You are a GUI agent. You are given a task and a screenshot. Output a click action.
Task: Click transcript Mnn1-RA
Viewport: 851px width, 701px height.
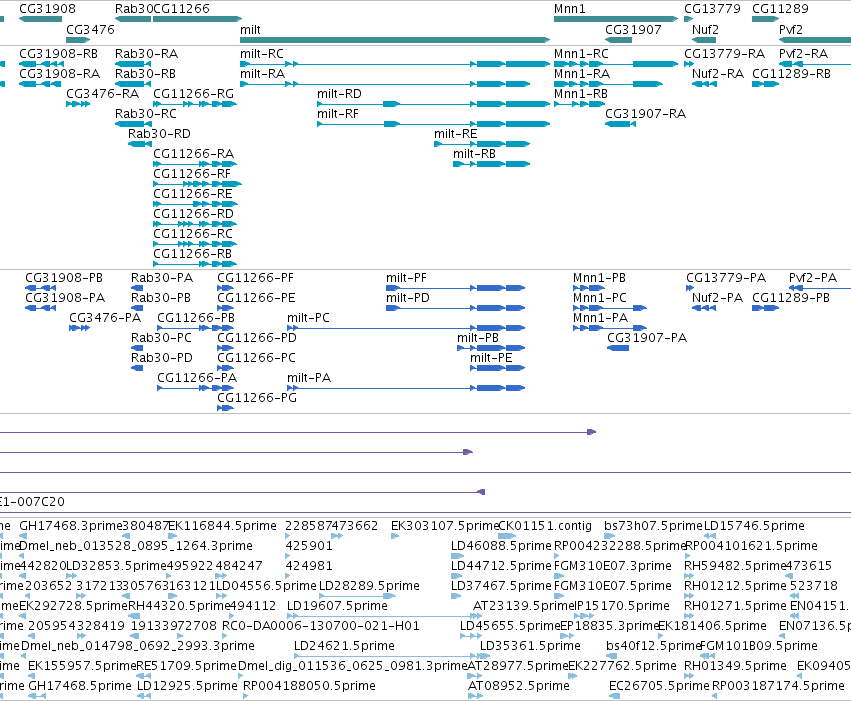pyautogui.click(x=608, y=84)
